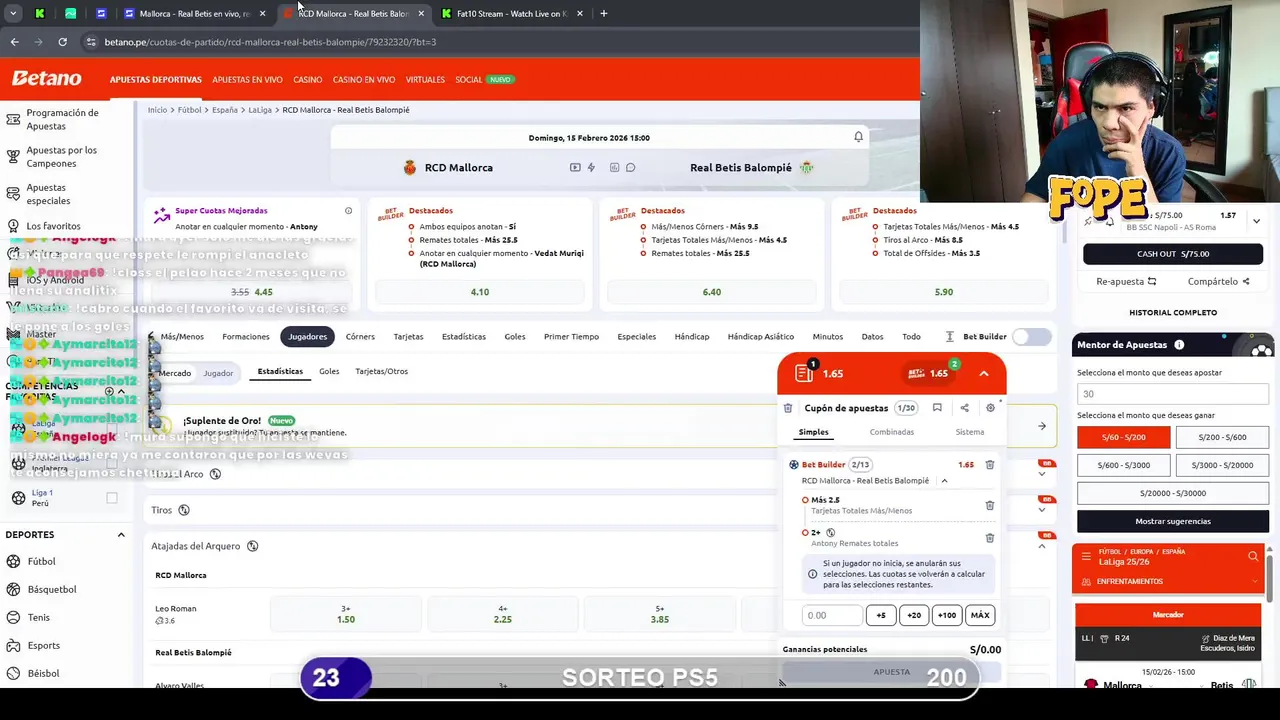1280x720 pixels.
Task: Toggle the Bet Builder switch
Action: tap(1032, 337)
